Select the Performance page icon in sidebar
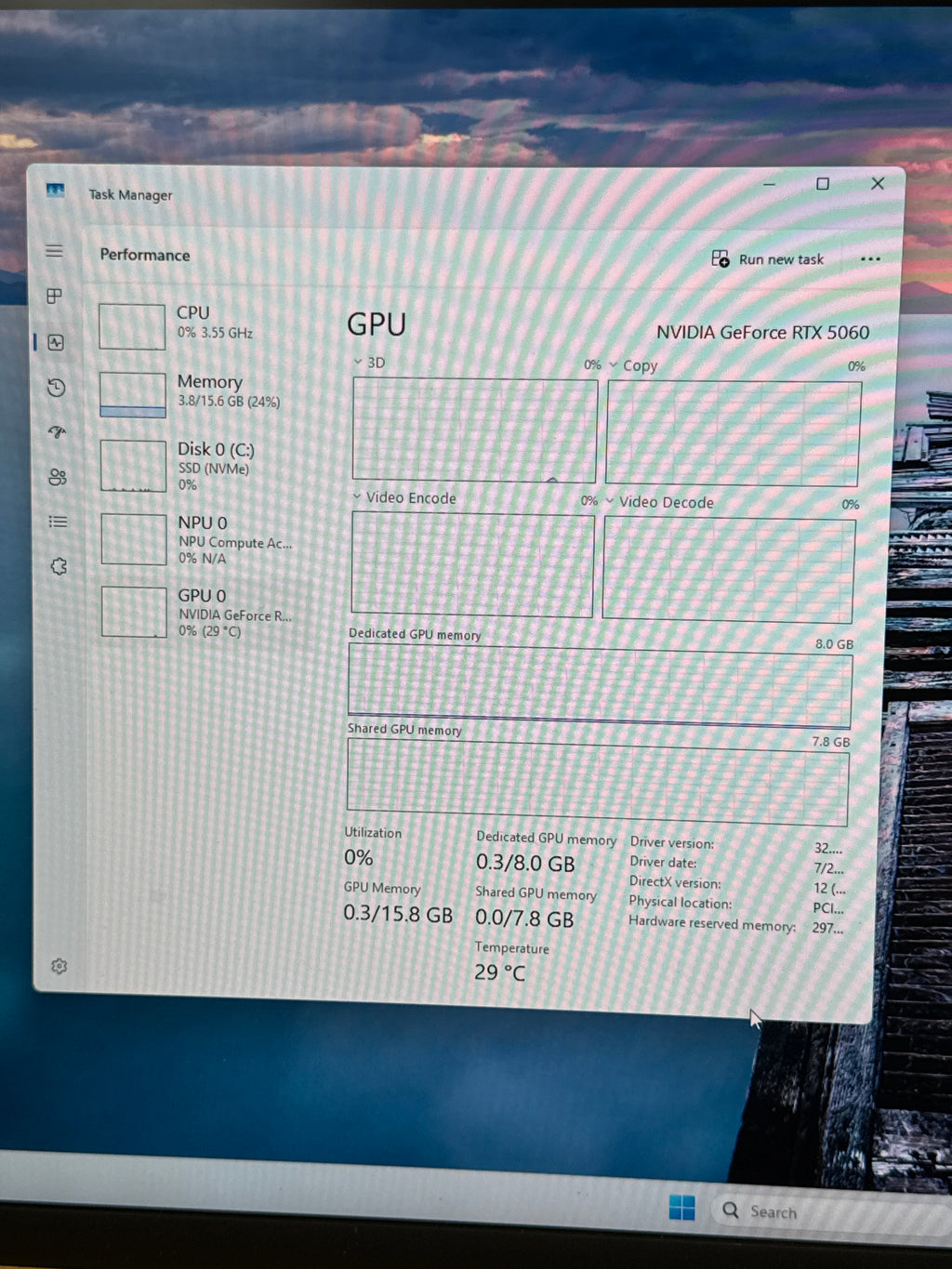The width and height of the screenshot is (952, 1269). coord(56,342)
